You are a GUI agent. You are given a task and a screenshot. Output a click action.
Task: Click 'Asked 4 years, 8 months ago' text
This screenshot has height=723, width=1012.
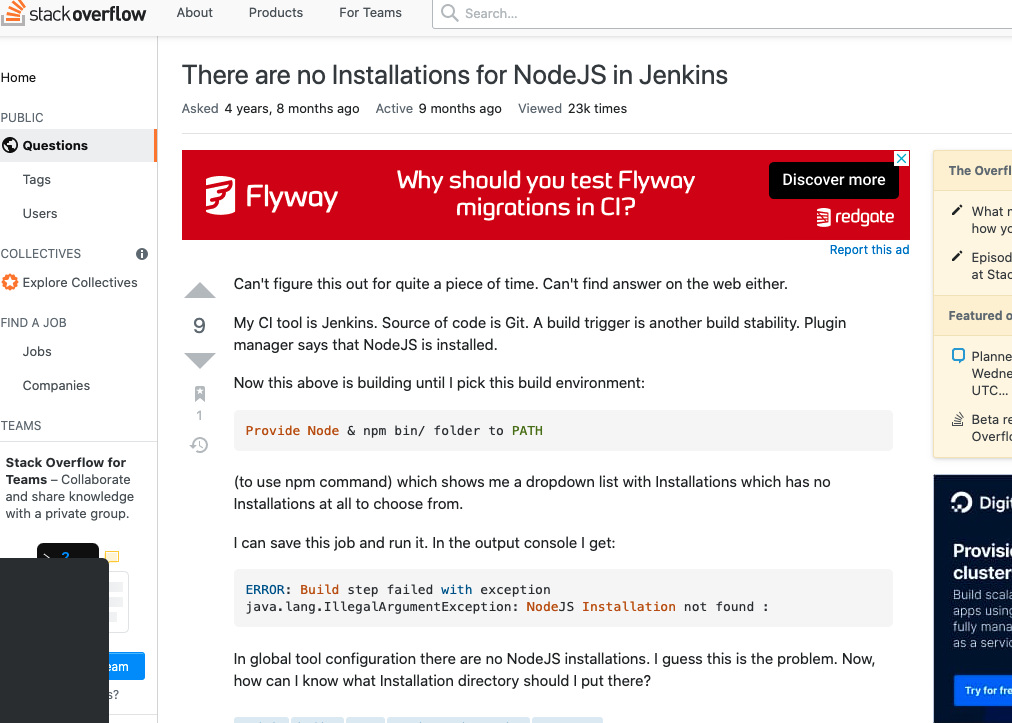[x=270, y=108]
